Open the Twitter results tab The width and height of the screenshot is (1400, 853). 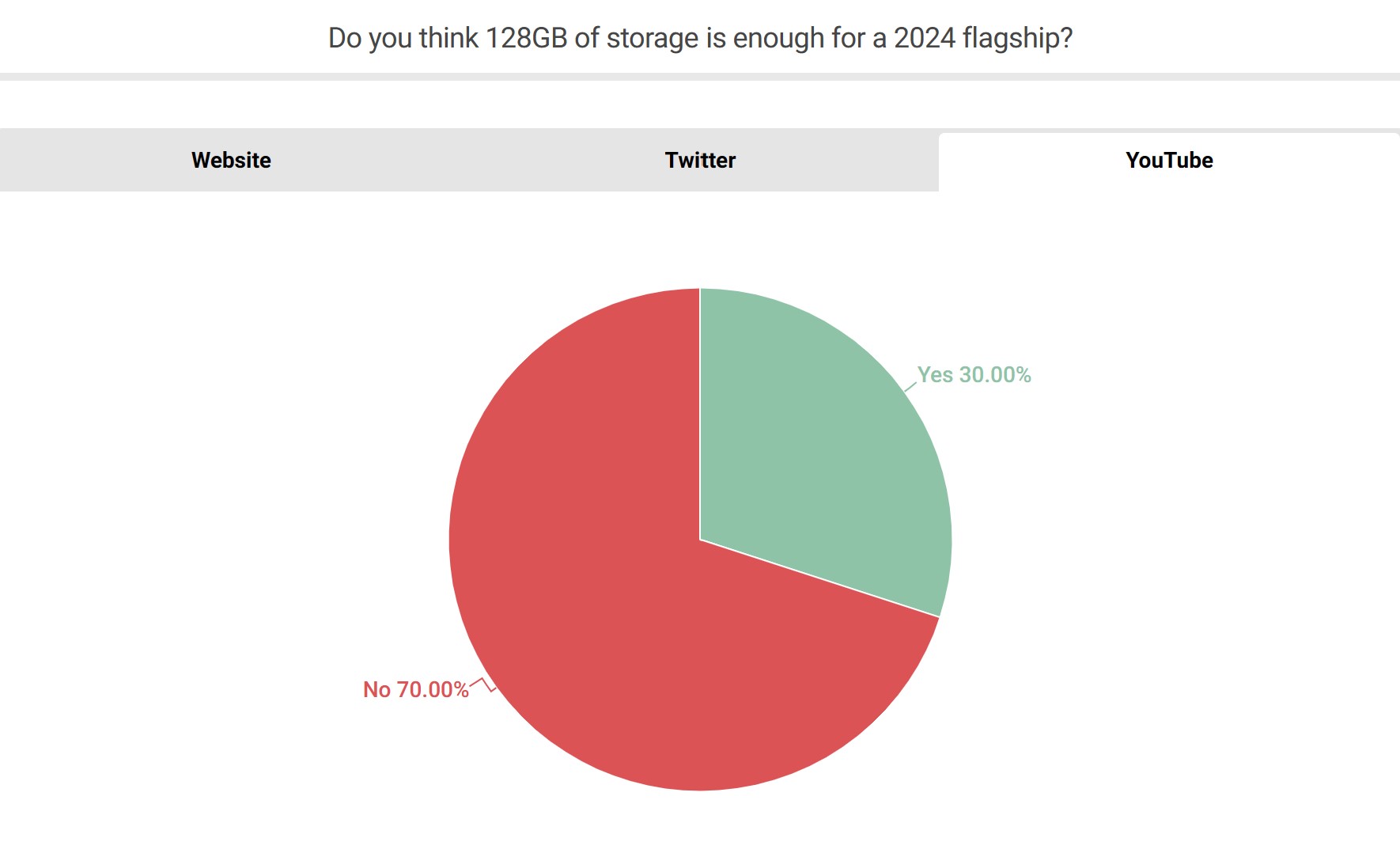pos(700,161)
